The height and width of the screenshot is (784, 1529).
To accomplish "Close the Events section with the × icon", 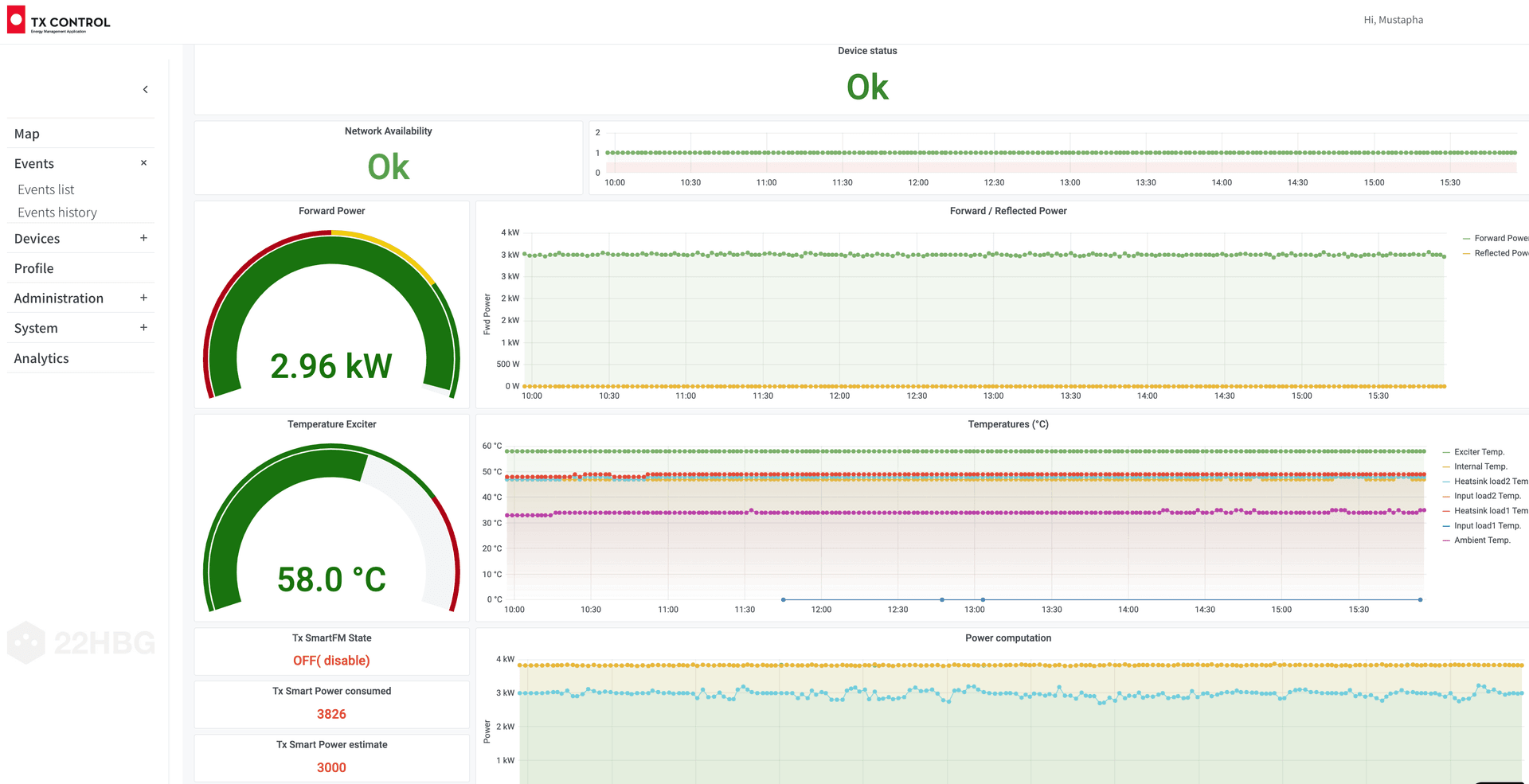I will pyautogui.click(x=143, y=162).
